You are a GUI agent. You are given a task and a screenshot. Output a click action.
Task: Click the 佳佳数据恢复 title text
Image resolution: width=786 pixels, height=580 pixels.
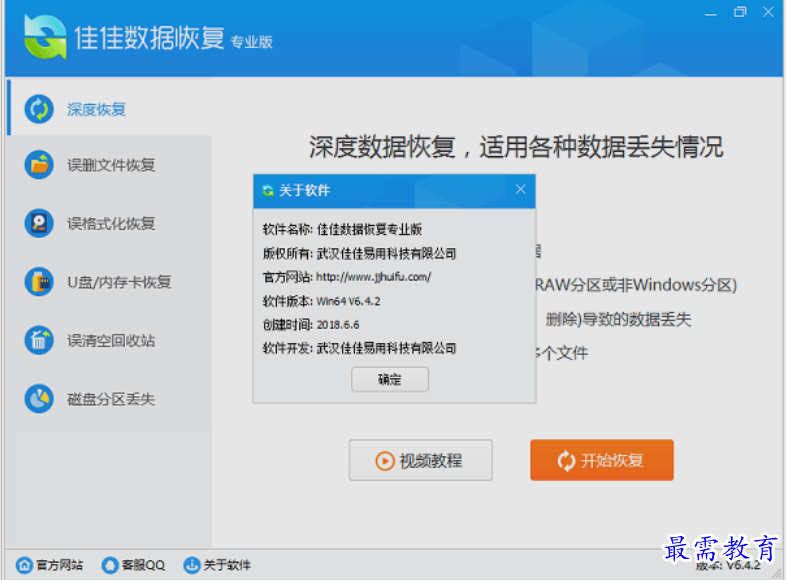coord(149,38)
